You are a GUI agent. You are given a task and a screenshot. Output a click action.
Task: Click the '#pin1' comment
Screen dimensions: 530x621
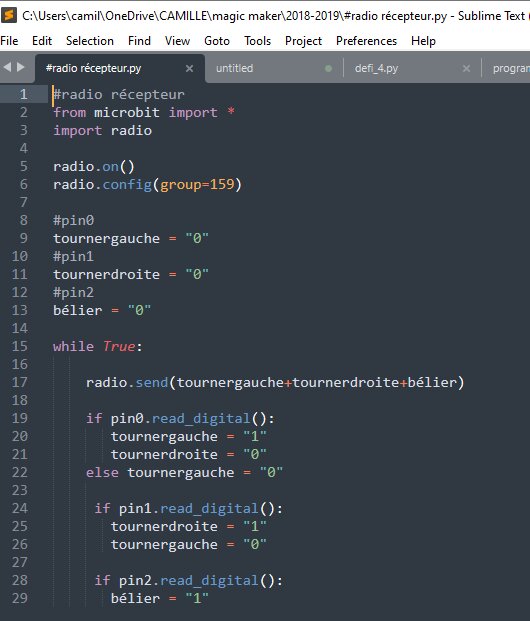74,256
